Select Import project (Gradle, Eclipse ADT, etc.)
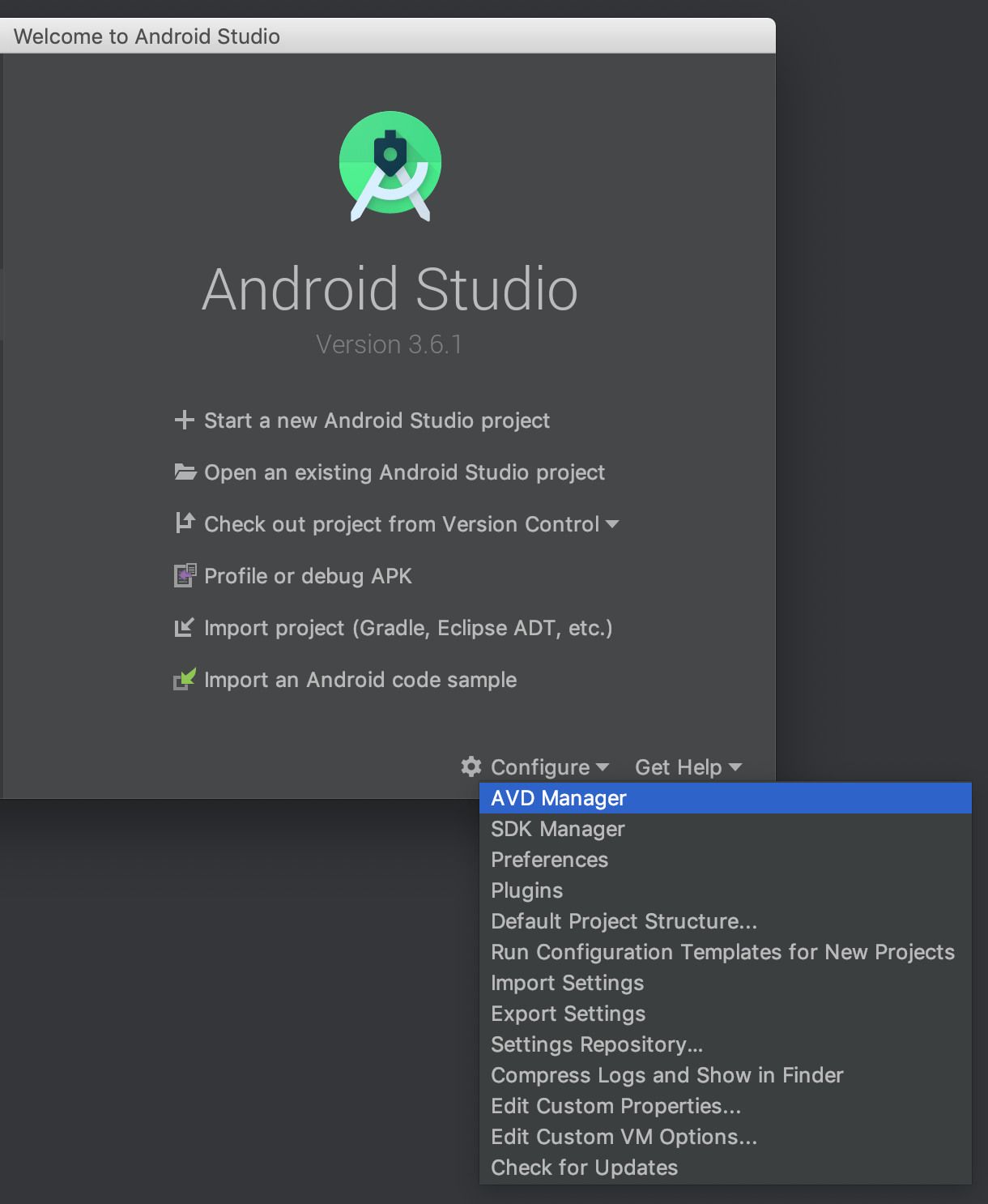 coord(408,628)
